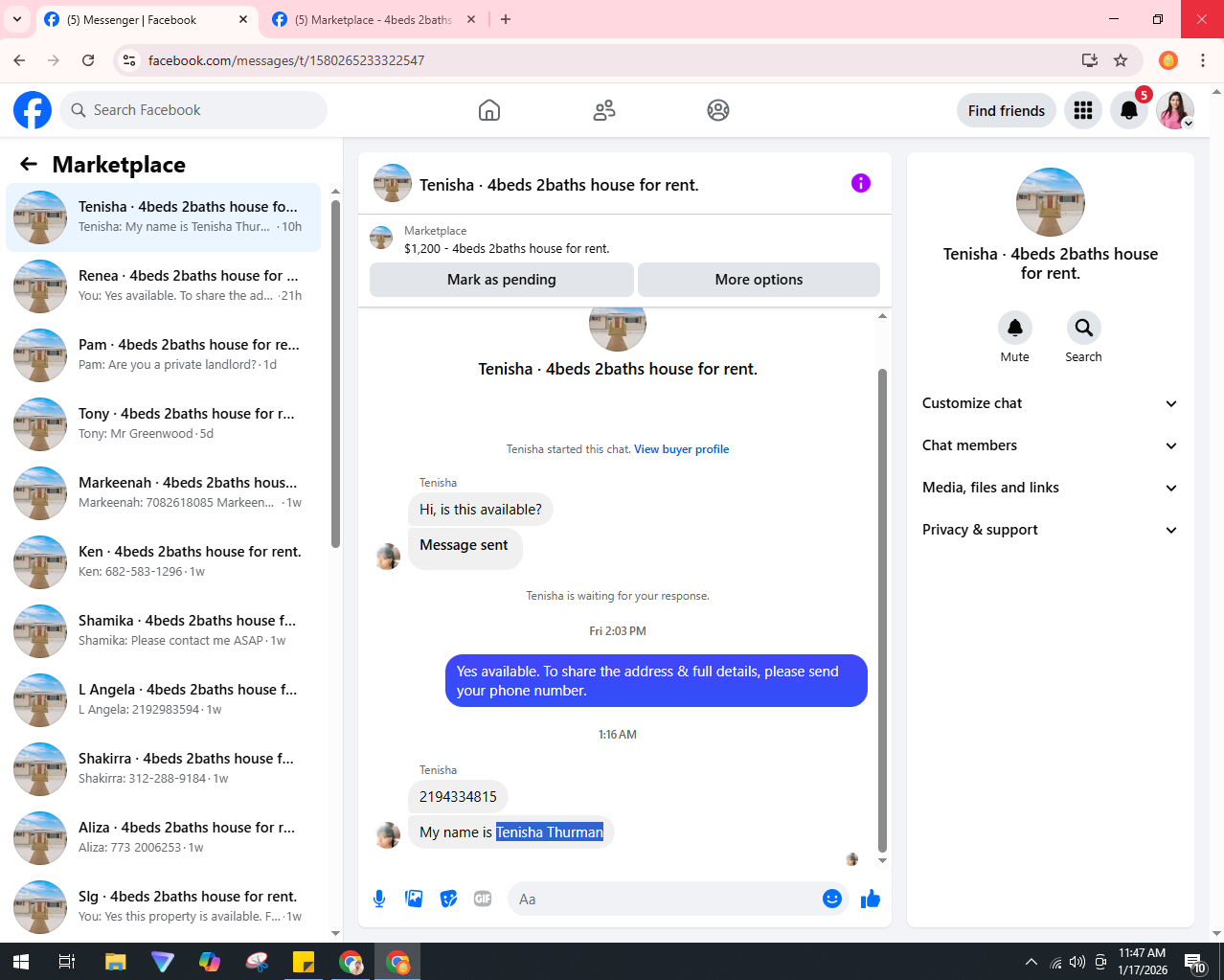Open the profile circle icon in navigation
The image size is (1224, 980).
[718, 110]
